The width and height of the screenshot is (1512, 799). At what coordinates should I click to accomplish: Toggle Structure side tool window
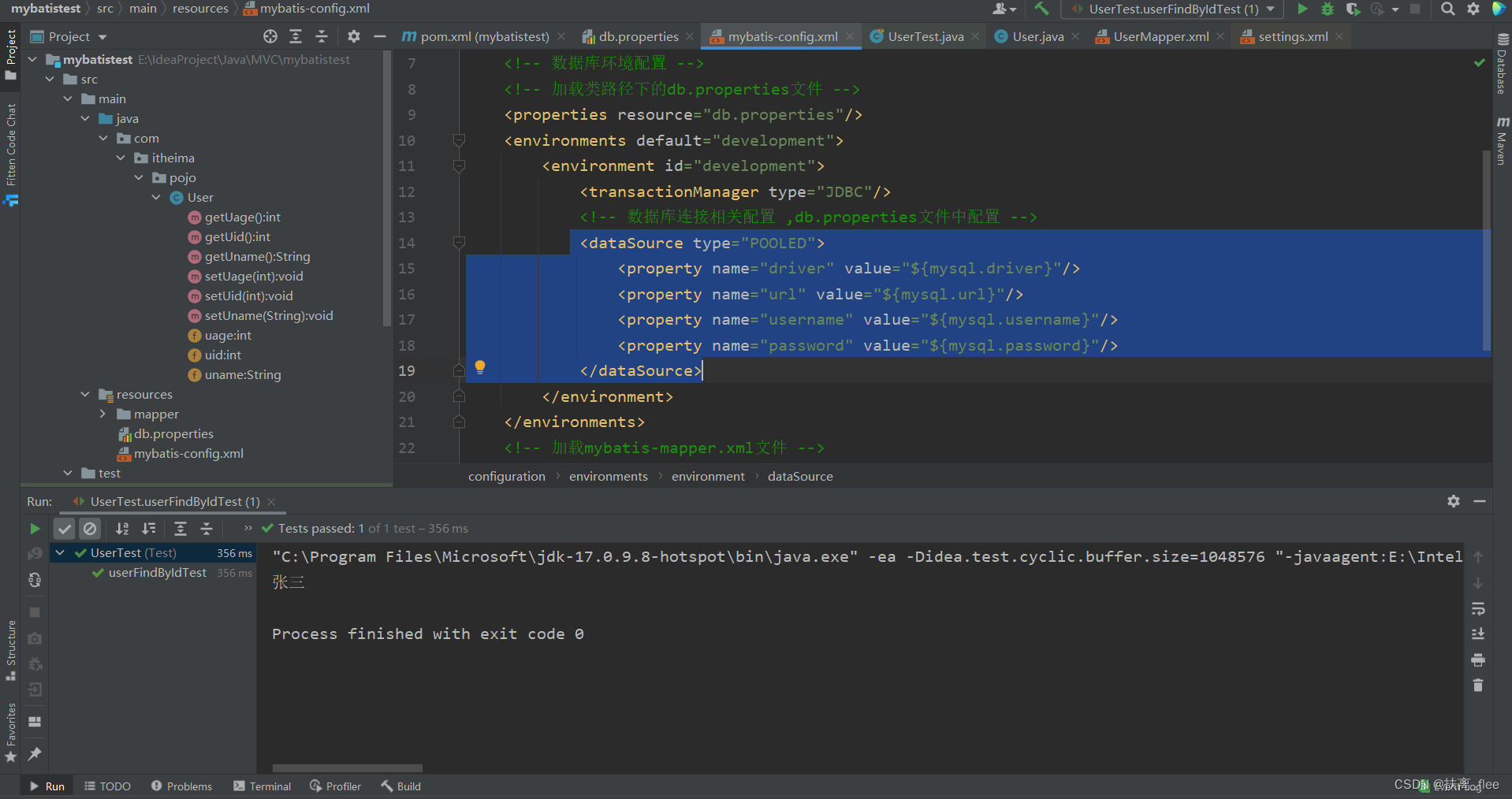click(x=10, y=651)
